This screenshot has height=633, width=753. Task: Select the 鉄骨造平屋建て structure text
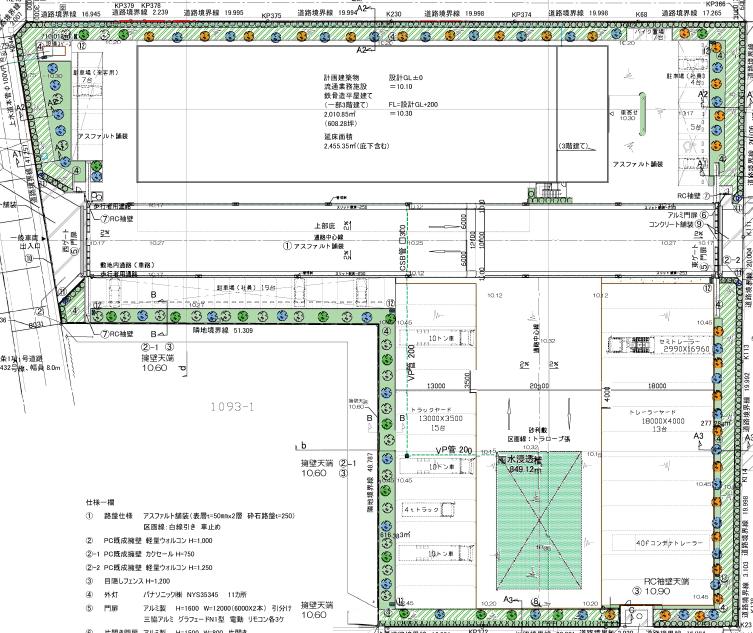pyautogui.click(x=348, y=96)
